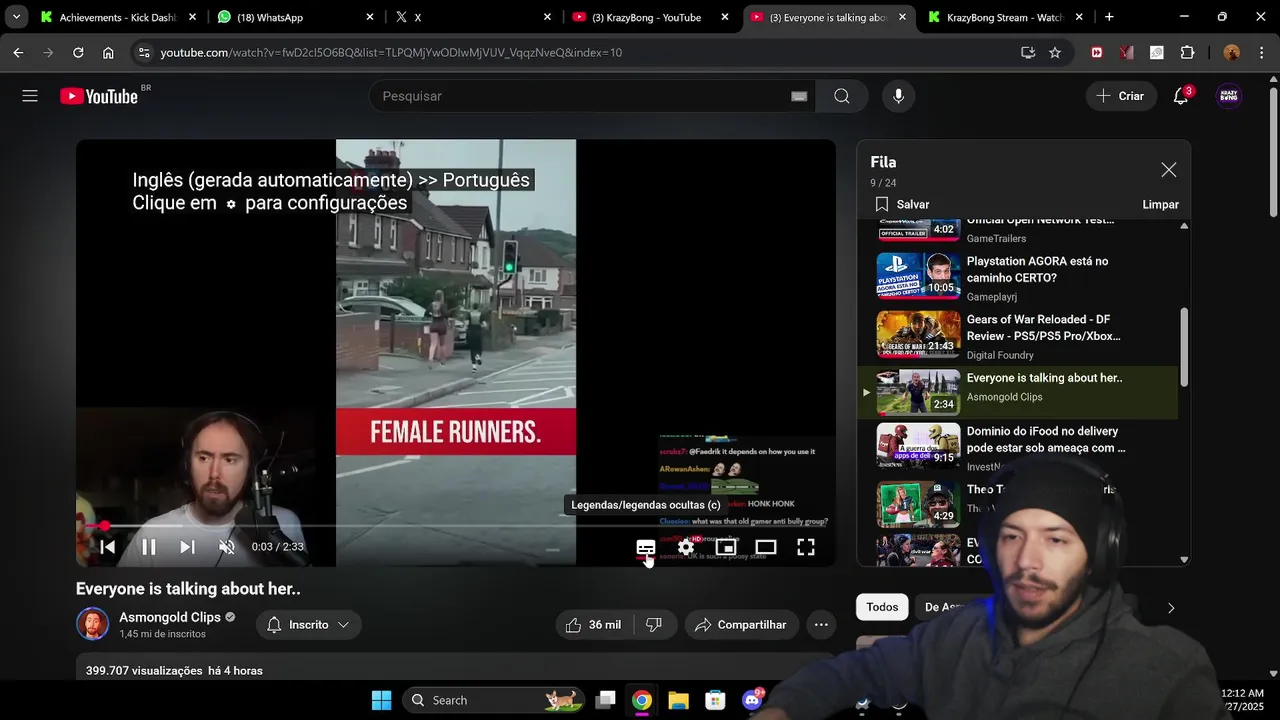Open browser home page
The height and width of the screenshot is (720, 1280).
click(x=108, y=52)
